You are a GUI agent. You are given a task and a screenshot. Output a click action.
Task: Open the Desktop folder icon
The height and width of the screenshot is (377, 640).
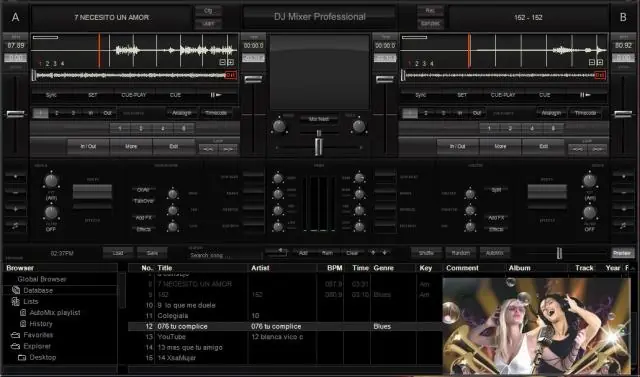pos(22,357)
